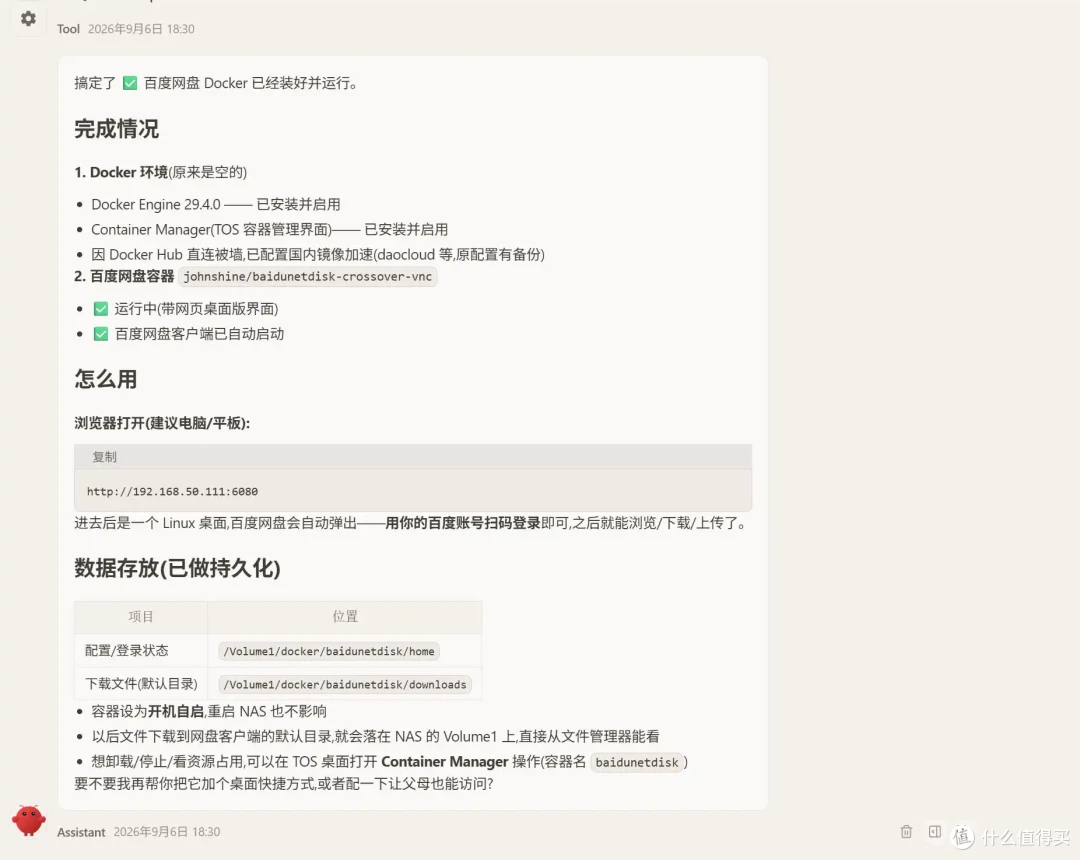The image size is (1080, 860).
Task: Click the final question about 桌面快捷方式
Action: point(284,784)
